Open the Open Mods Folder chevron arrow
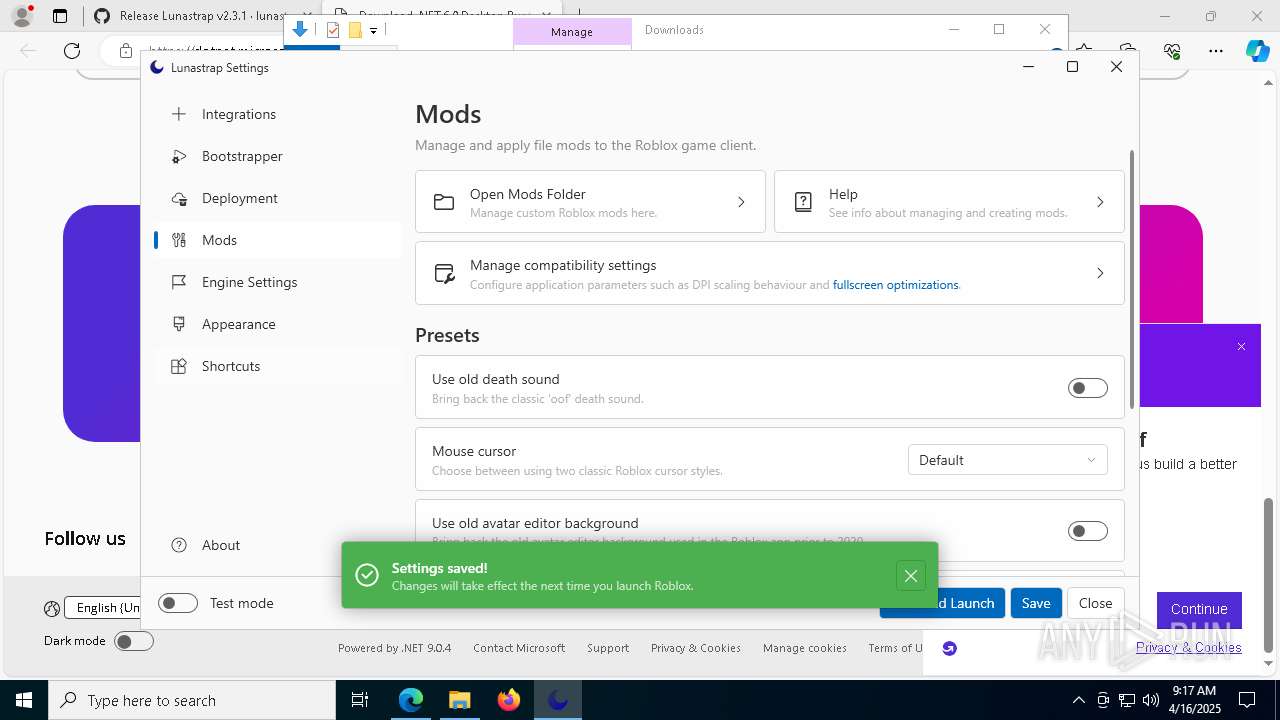The height and width of the screenshot is (720, 1280). tap(741, 202)
